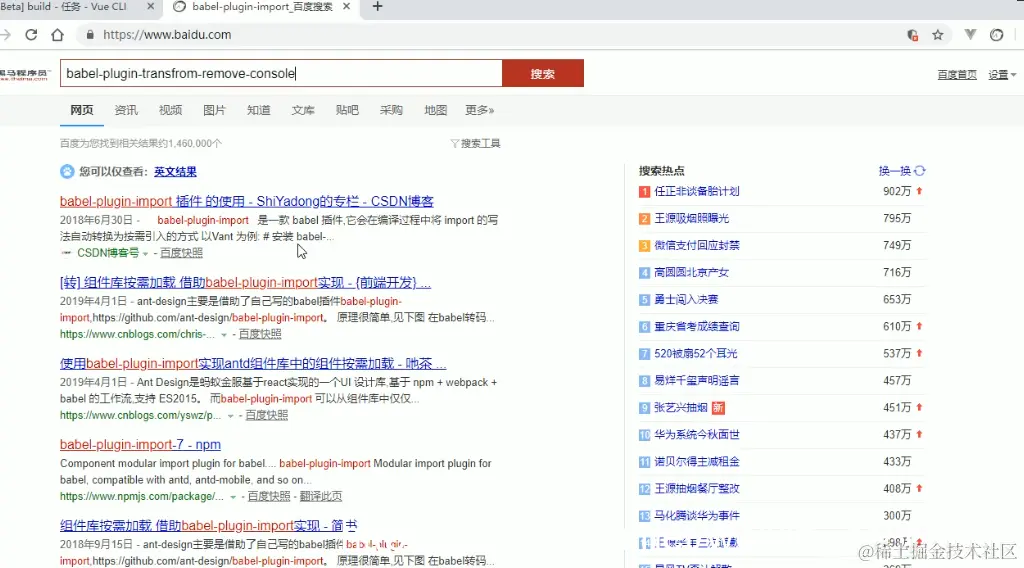The height and width of the screenshot is (568, 1024).
Task: Open the babel-plugin-import-7 - npm result
Action: 140,445
